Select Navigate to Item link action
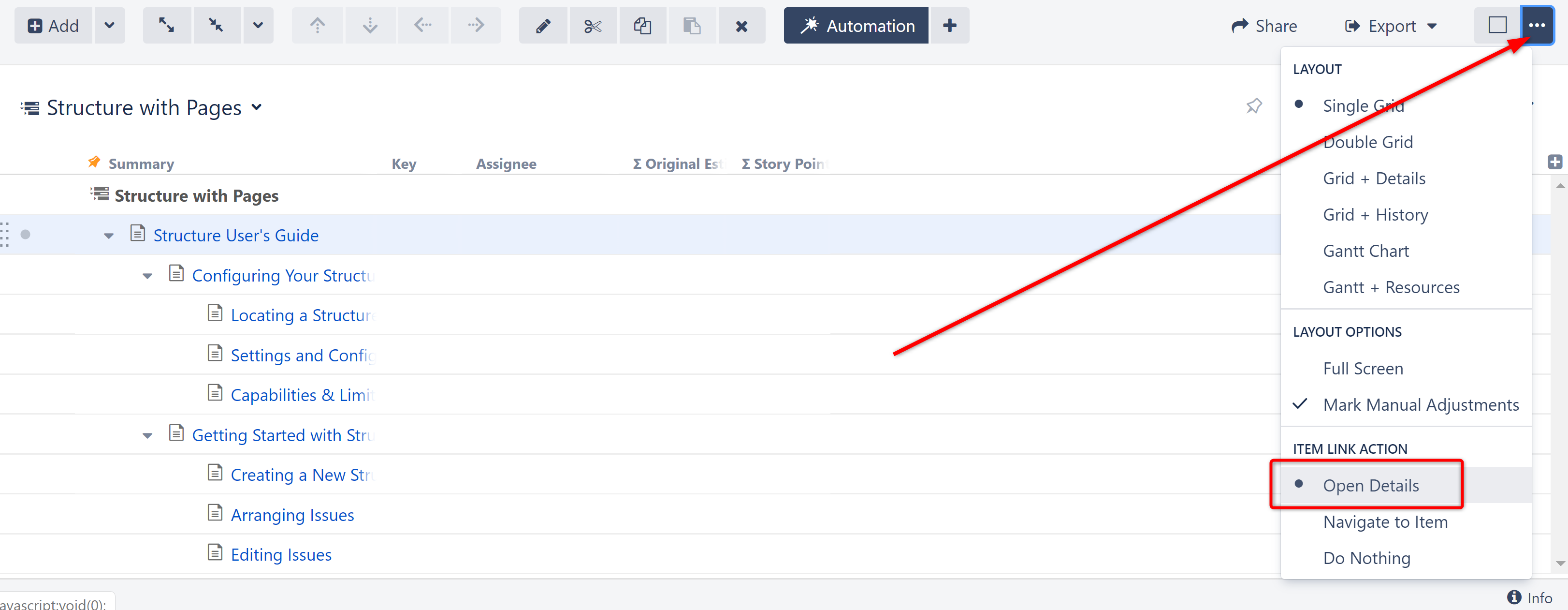Viewport: 1568px width, 610px height. pyautogui.click(x=1385, y=521)
